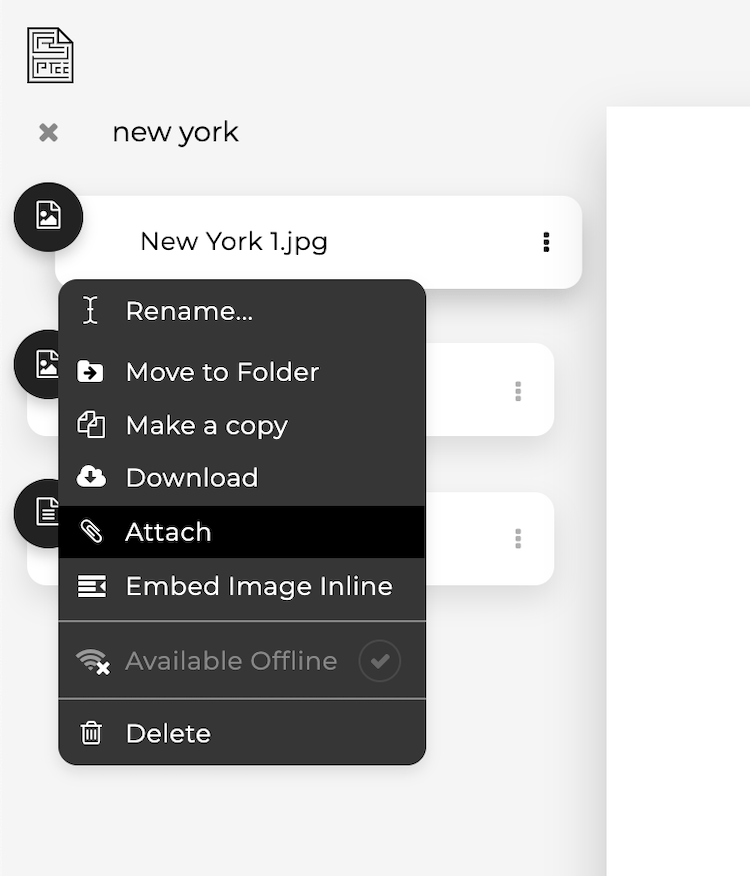Open the third result's three-dot menu
750x876 pixels.
tap(518, 539)
